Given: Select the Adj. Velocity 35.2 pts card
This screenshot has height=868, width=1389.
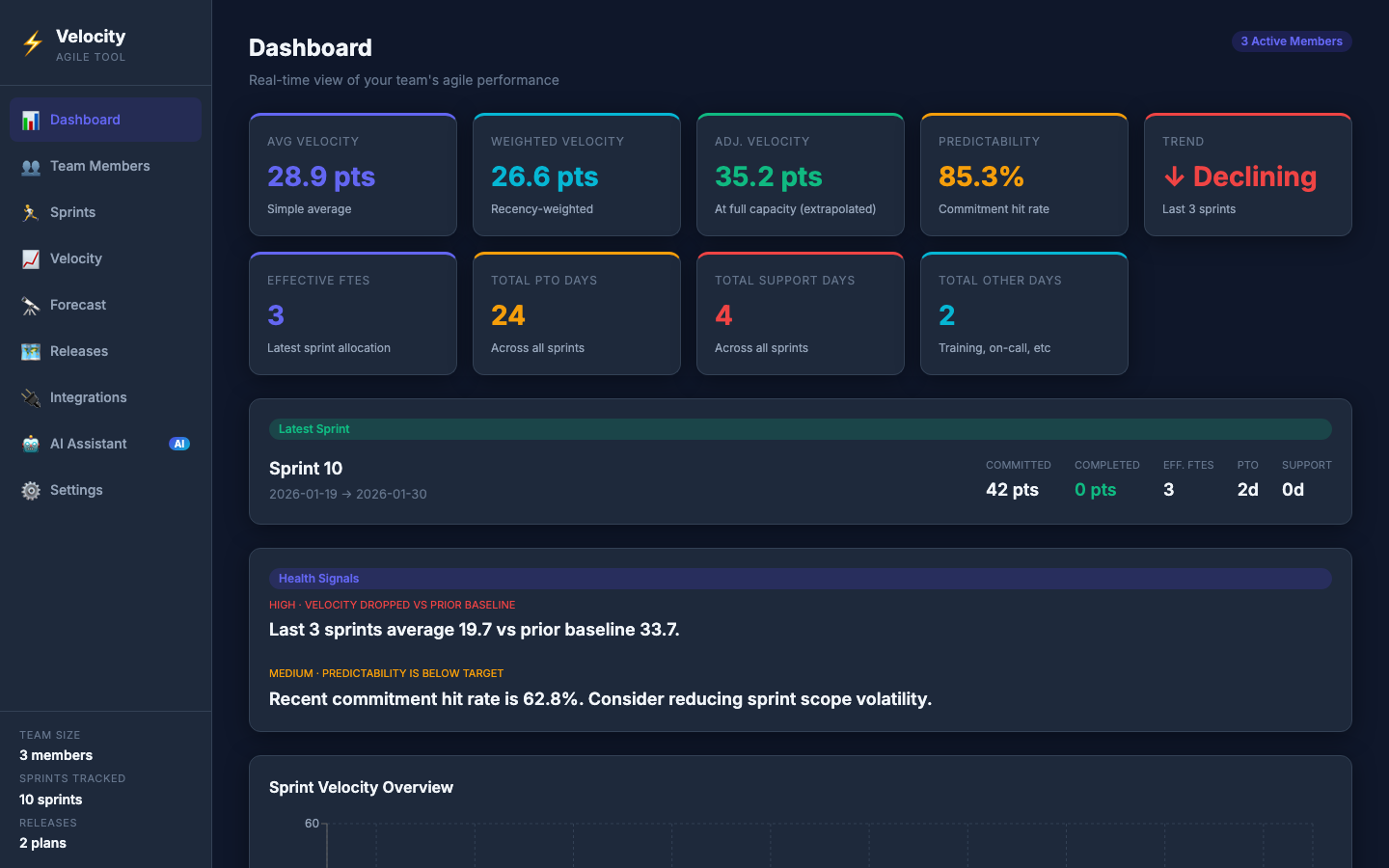Looking at the screenshot, I should coord(801,175).
